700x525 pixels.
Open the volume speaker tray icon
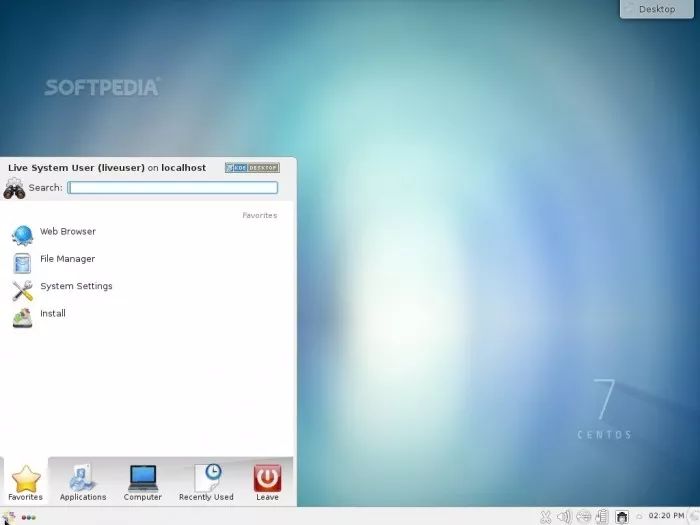coord(564,517)
